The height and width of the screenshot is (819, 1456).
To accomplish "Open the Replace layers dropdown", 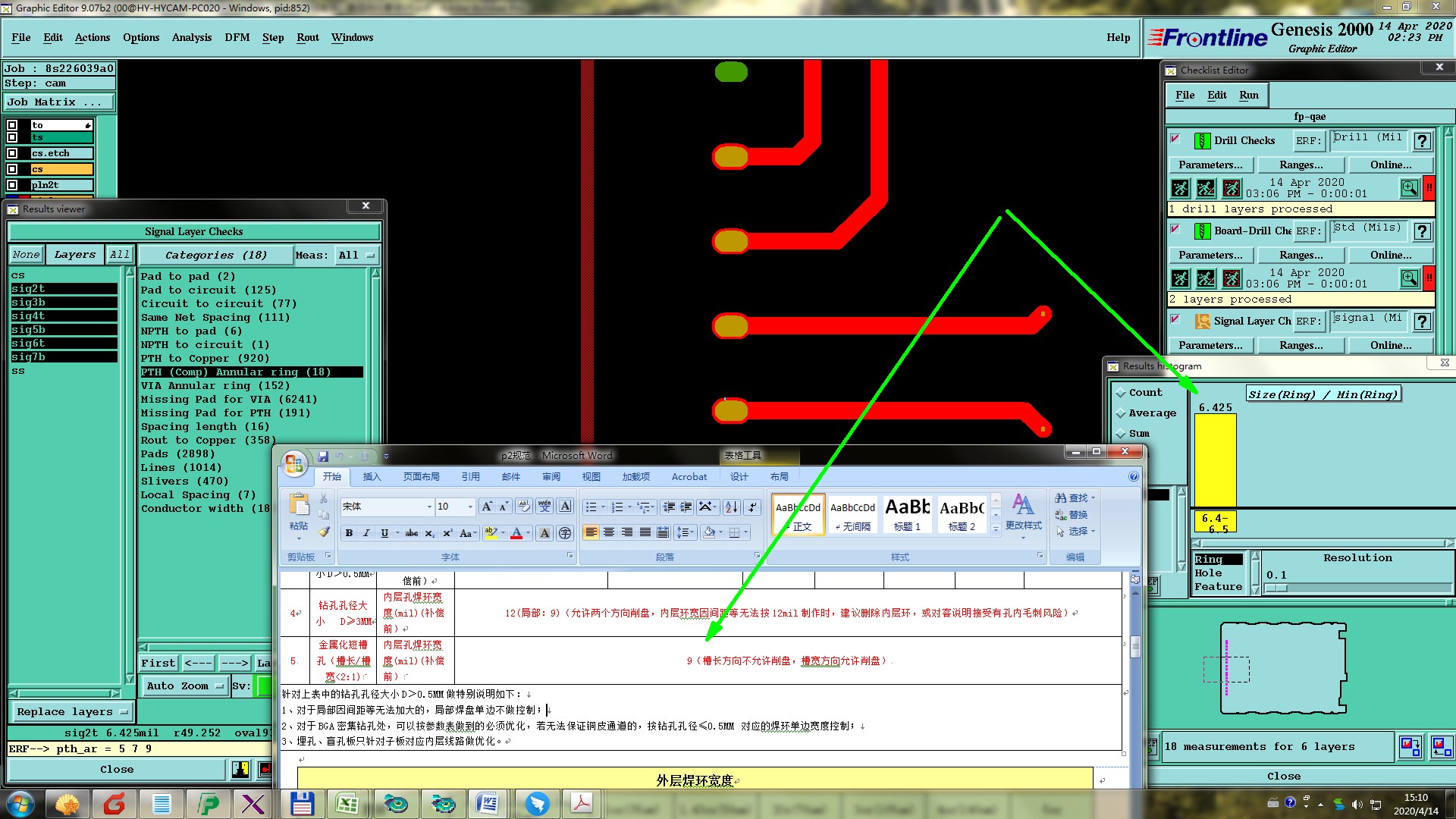I will click(x=72, y=712).
